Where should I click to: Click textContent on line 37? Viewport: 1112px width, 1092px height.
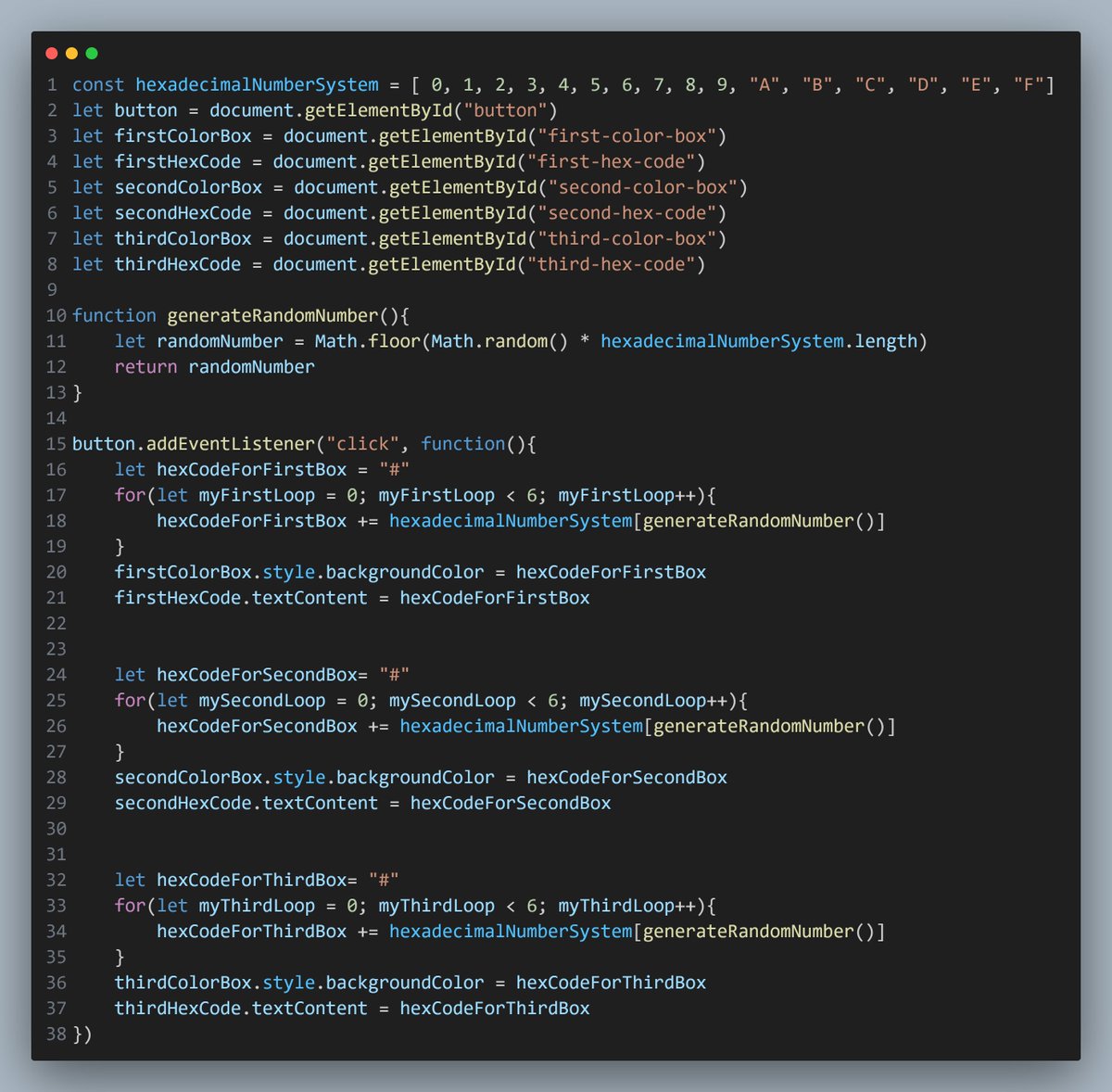pyautogui.click(x=310, y=1009)
